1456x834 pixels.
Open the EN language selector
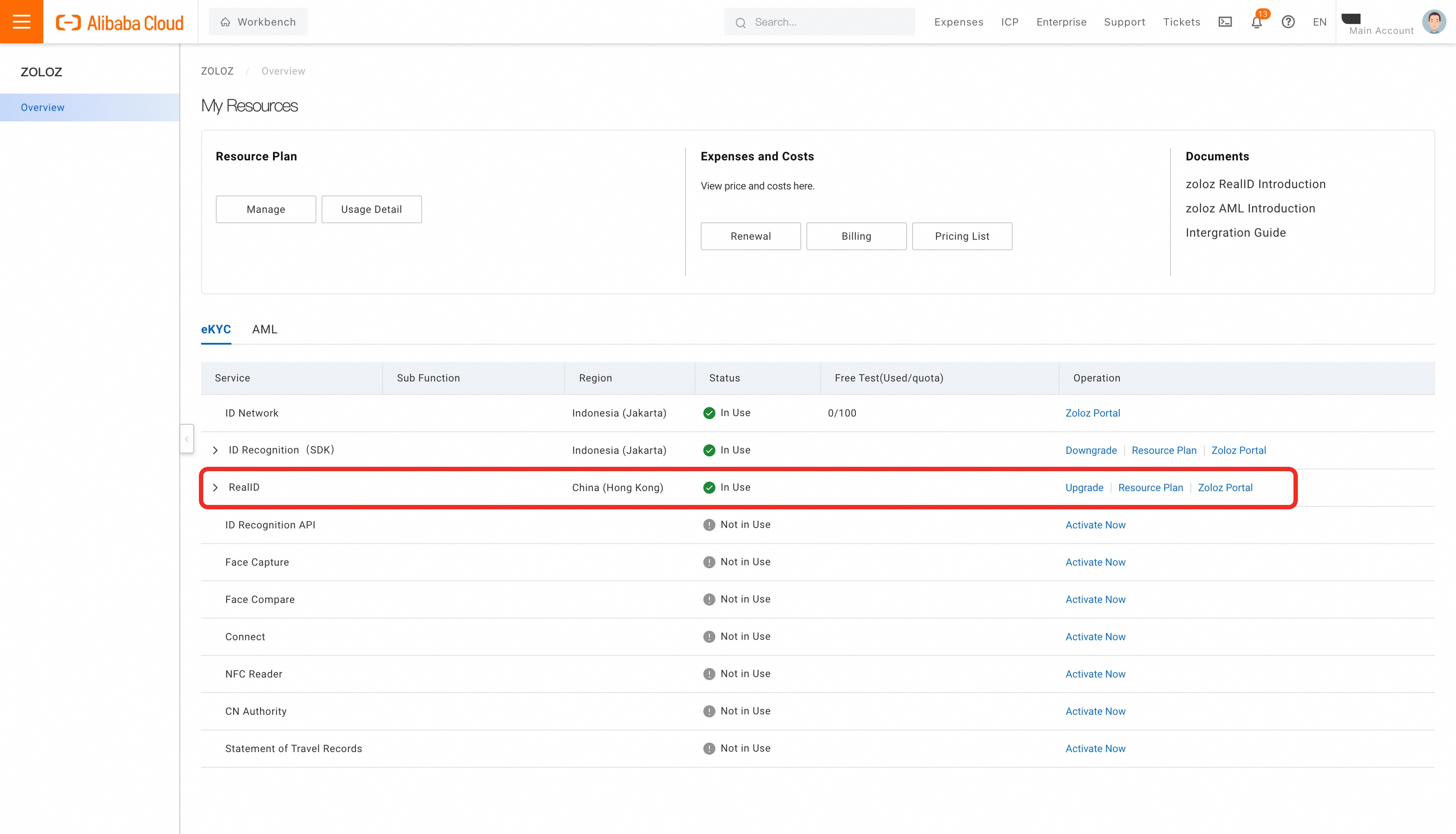[1319, 23]
